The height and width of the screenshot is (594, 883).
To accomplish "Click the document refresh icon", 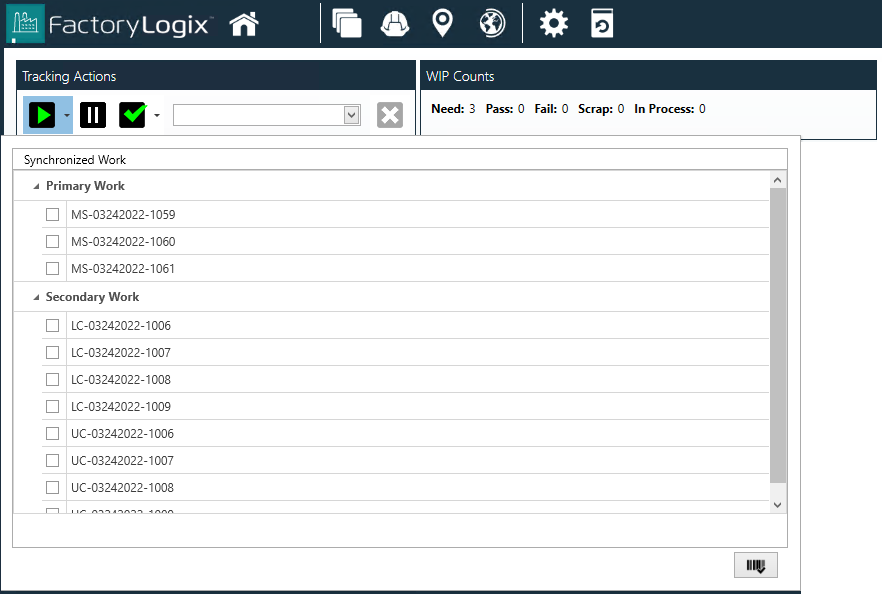I will [602, 23].
